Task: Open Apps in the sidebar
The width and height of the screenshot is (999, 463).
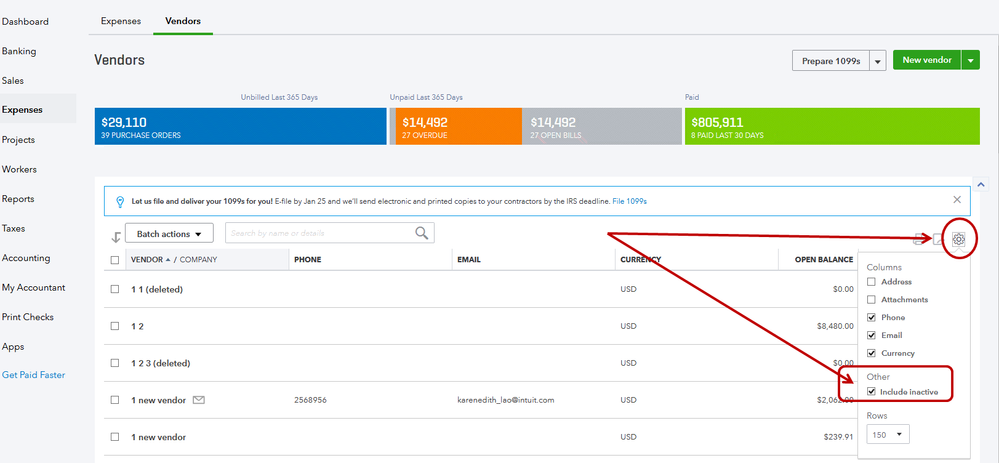Action: pyautogui.click(x=13, y=346)
